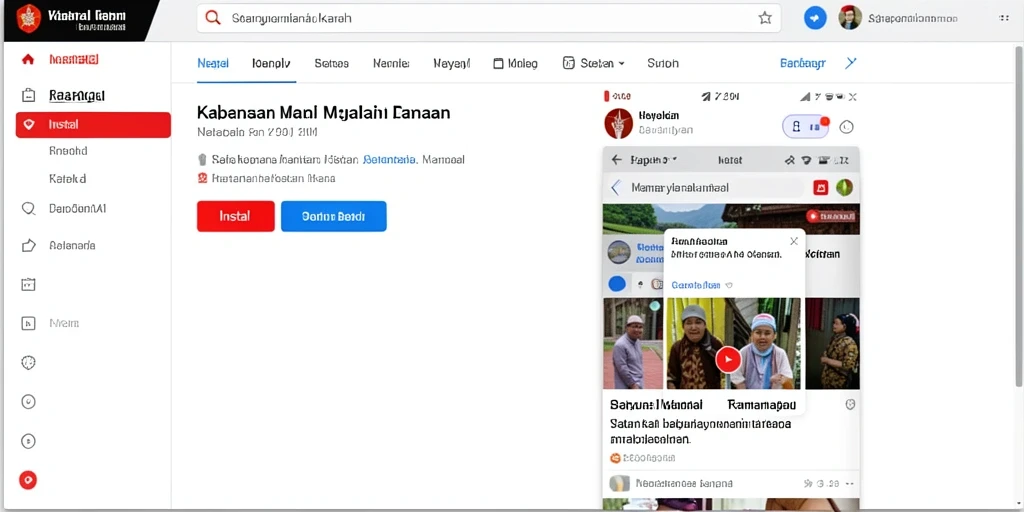This screenshot has height=512, width=1024.
Task: Open the blue circular icon in header
Action: [x=815, y=18]
